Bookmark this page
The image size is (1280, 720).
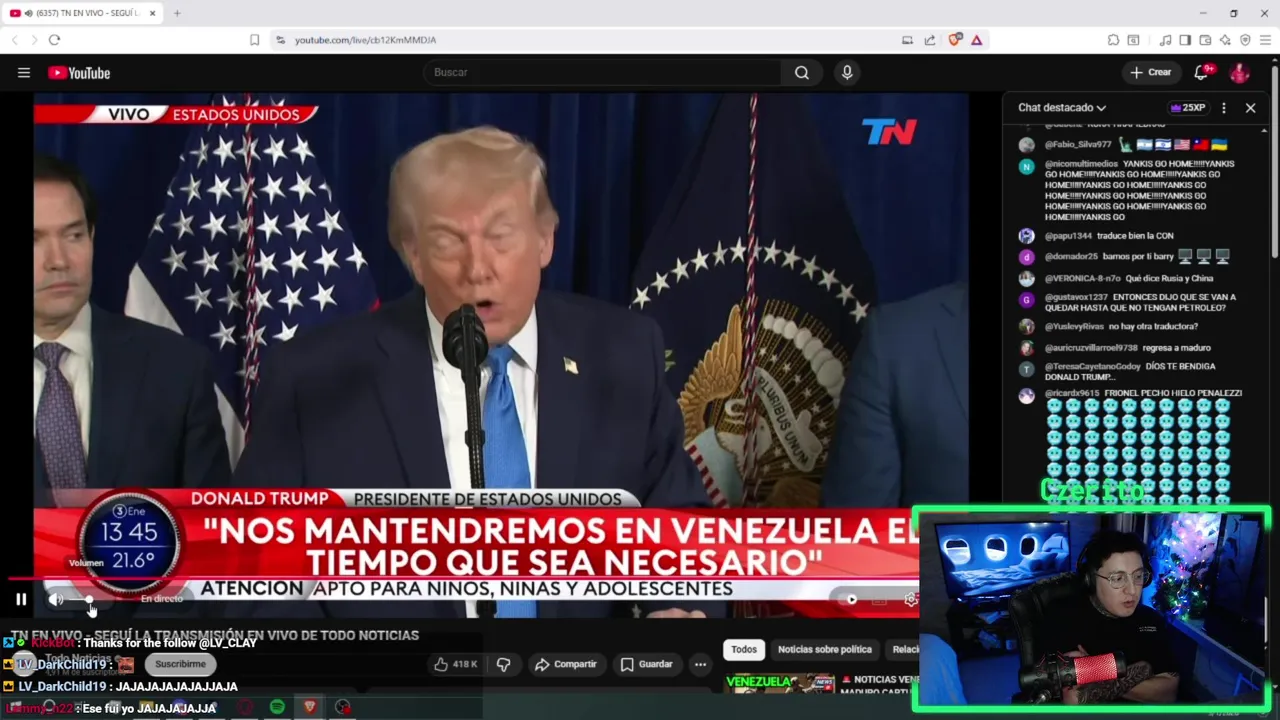tap(254, 40)
